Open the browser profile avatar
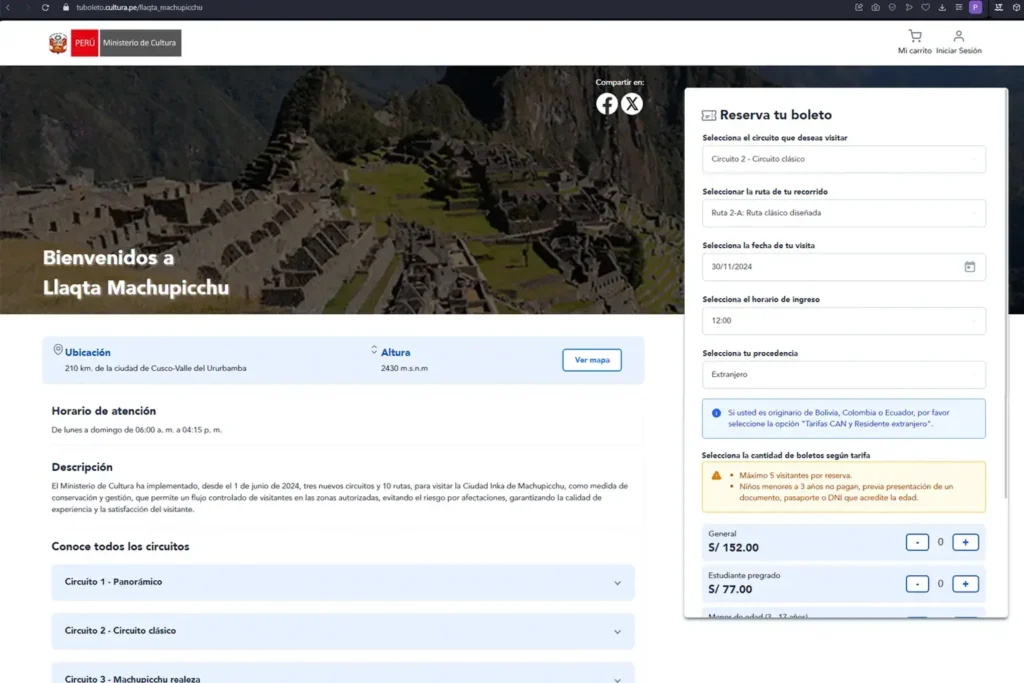The image size is (1024, 683). tap(975, 7)
